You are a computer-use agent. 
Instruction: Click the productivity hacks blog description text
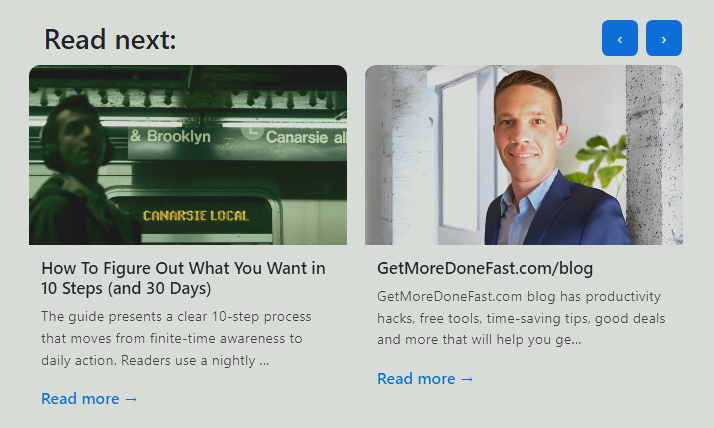click(x=521, y=318)
